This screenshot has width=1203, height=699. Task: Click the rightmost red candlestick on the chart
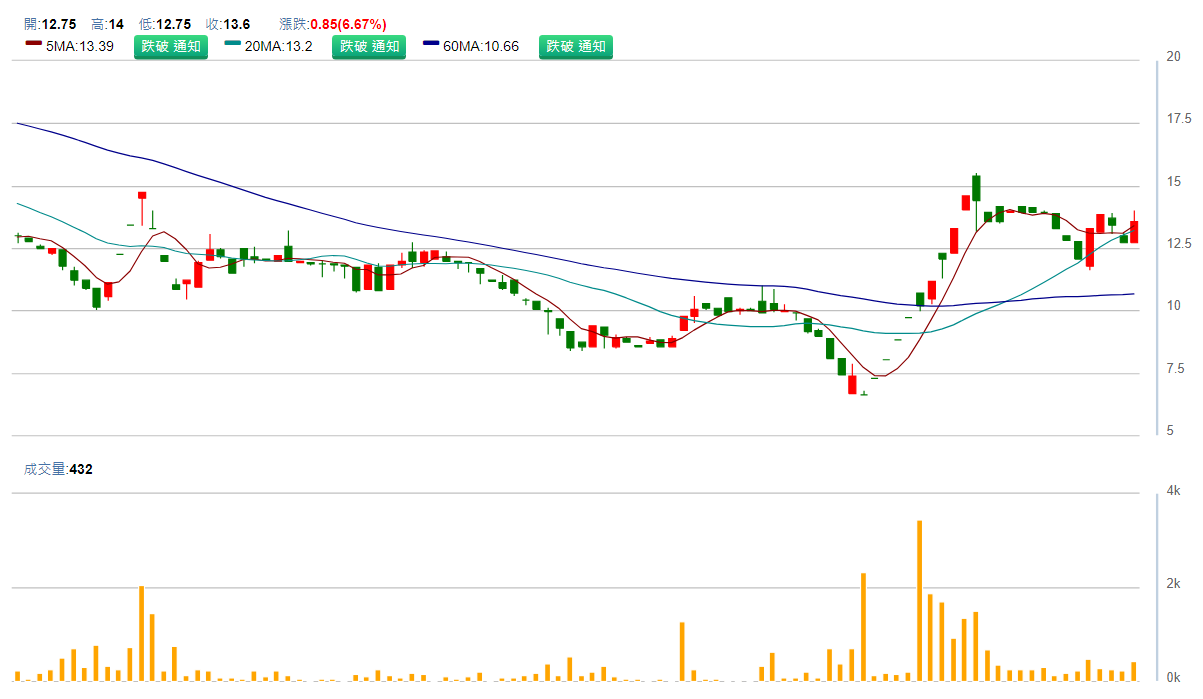(x=1134, y=231)
